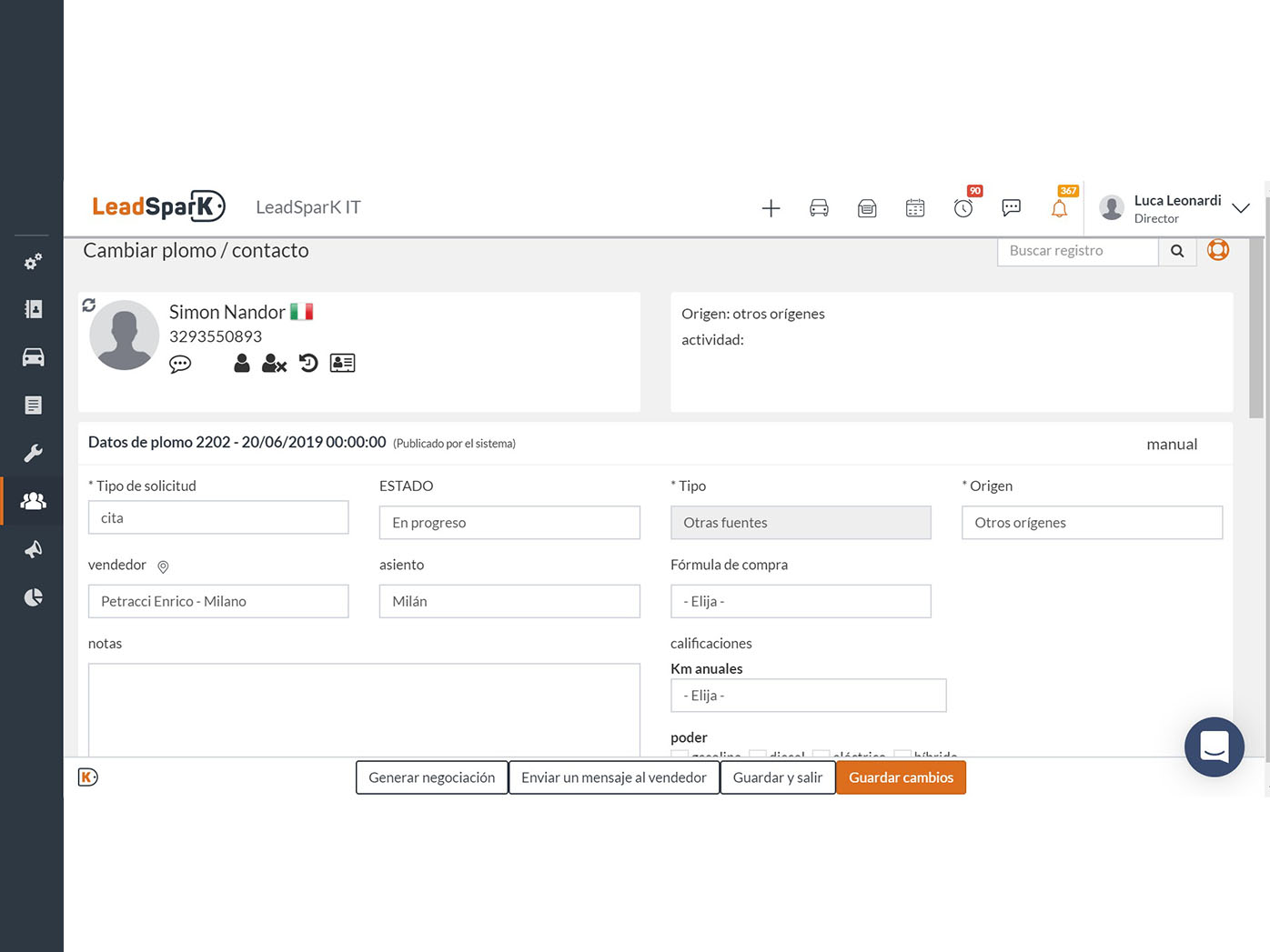Click the page vertical scrollbar
Image resolution: width=1270 pixels, height=952 pixels.
[1256, 327]
